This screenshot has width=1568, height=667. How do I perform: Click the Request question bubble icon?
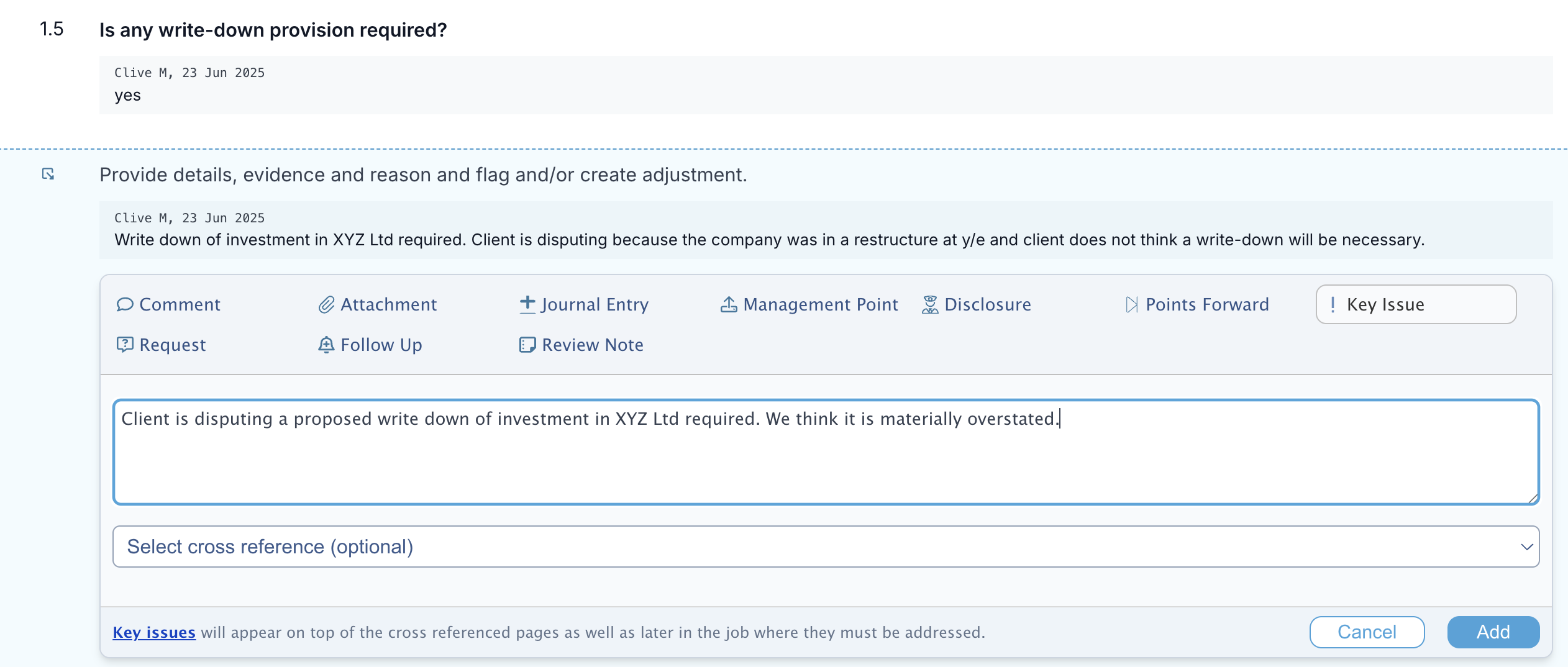coord(125,345)
